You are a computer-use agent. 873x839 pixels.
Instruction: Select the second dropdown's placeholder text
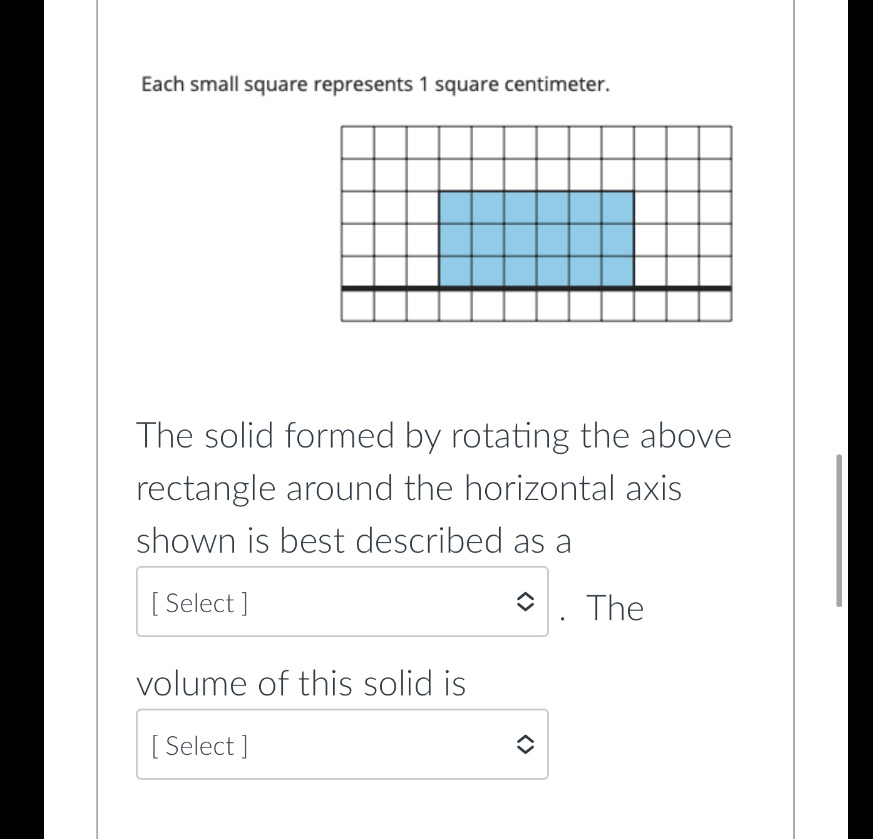click(198, 744)
